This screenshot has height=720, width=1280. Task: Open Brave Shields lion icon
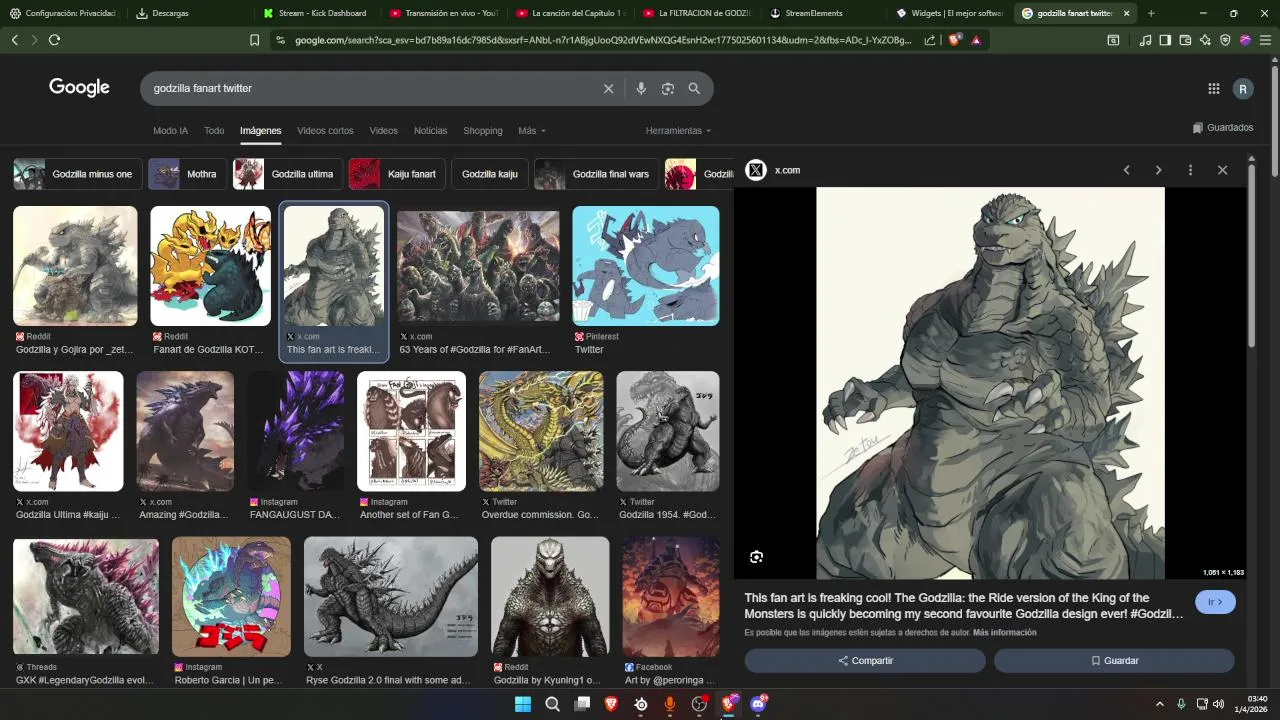(x=955, y=40)
